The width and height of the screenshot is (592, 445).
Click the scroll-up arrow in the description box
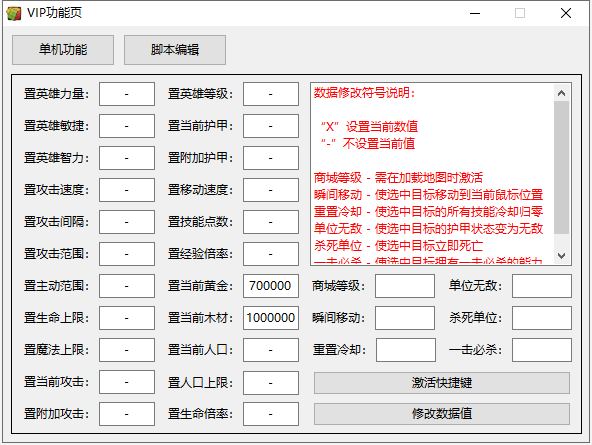[x=561, y=93]
